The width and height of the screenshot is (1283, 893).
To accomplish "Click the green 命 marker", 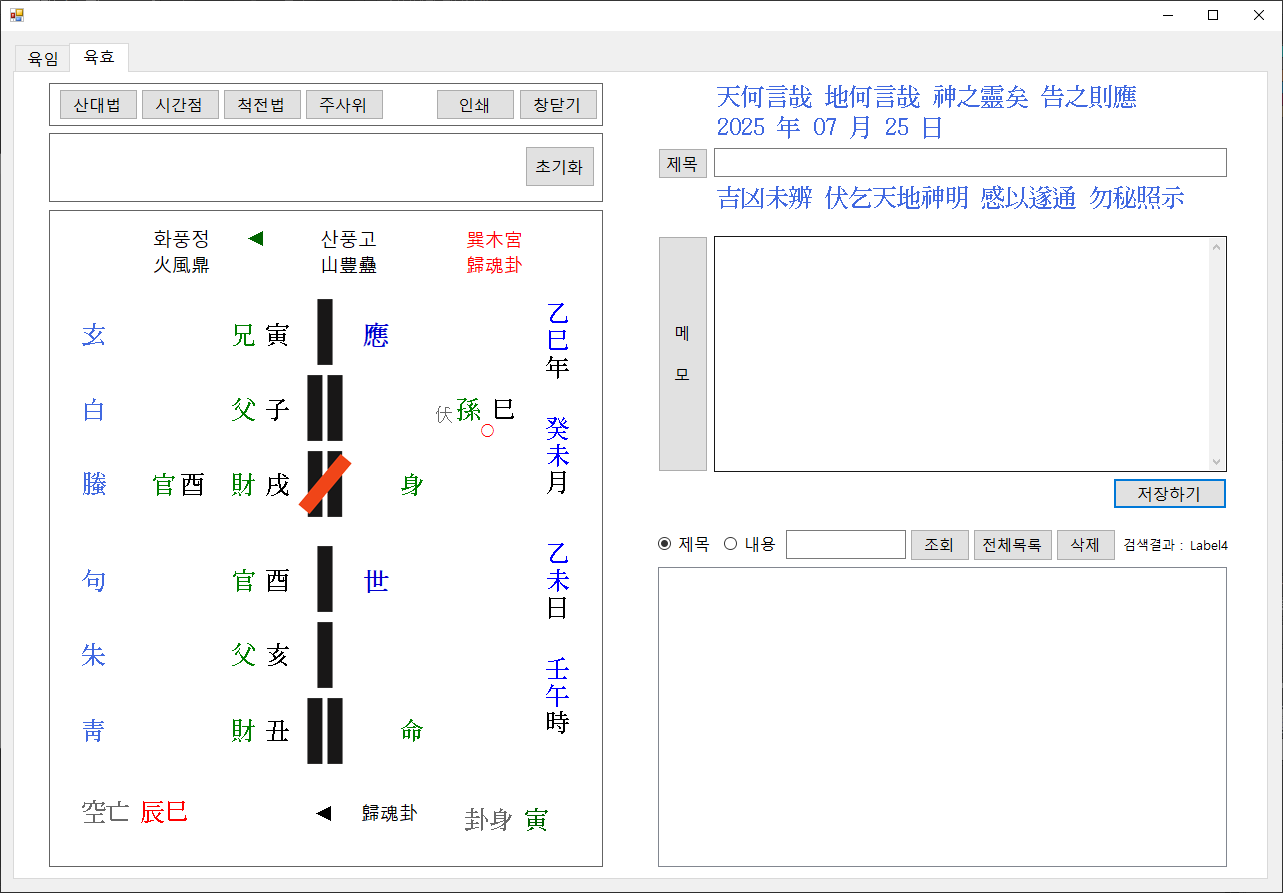I will [x=411, y=731].
